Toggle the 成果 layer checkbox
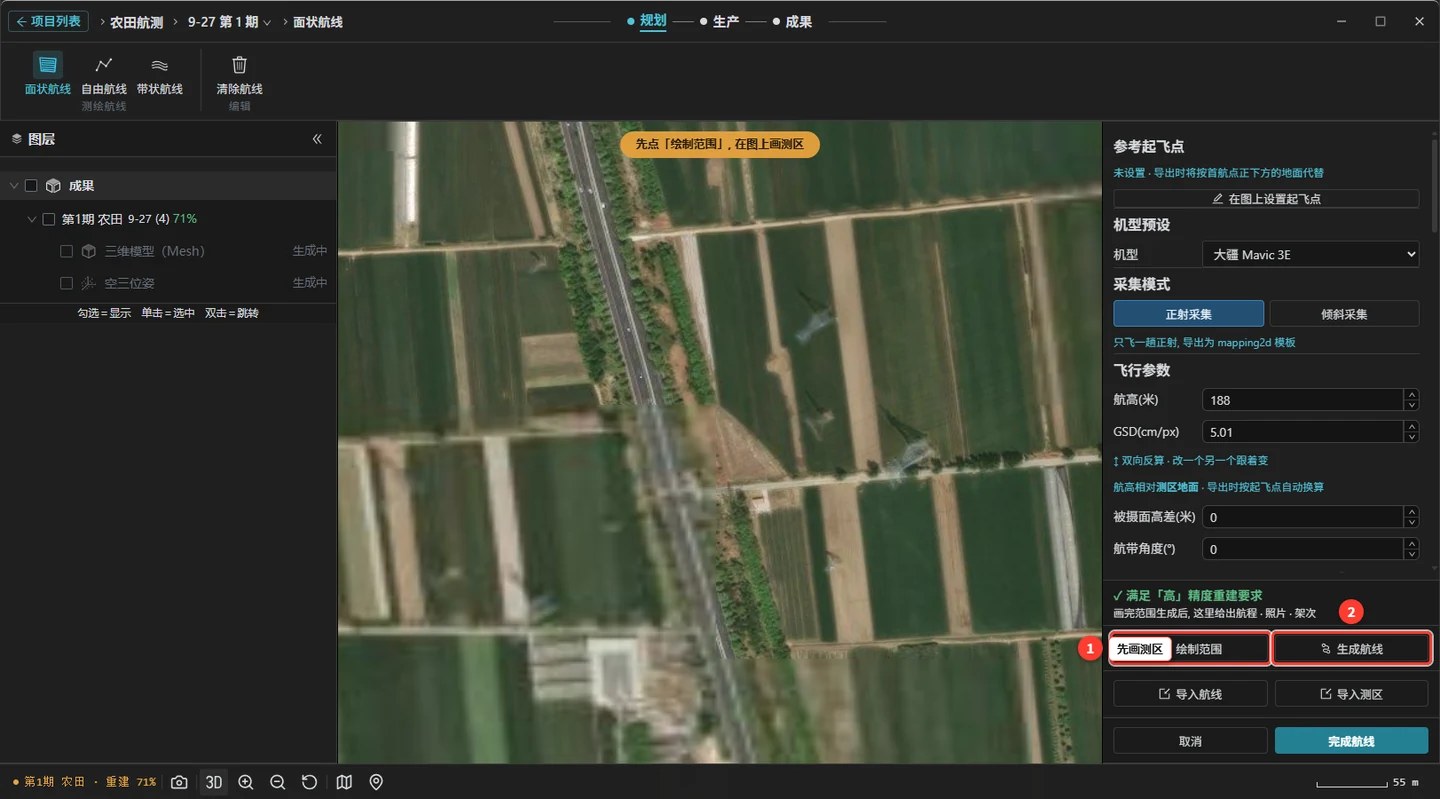The width and height of the screenshot is (1440, 799). pos(31,186)
